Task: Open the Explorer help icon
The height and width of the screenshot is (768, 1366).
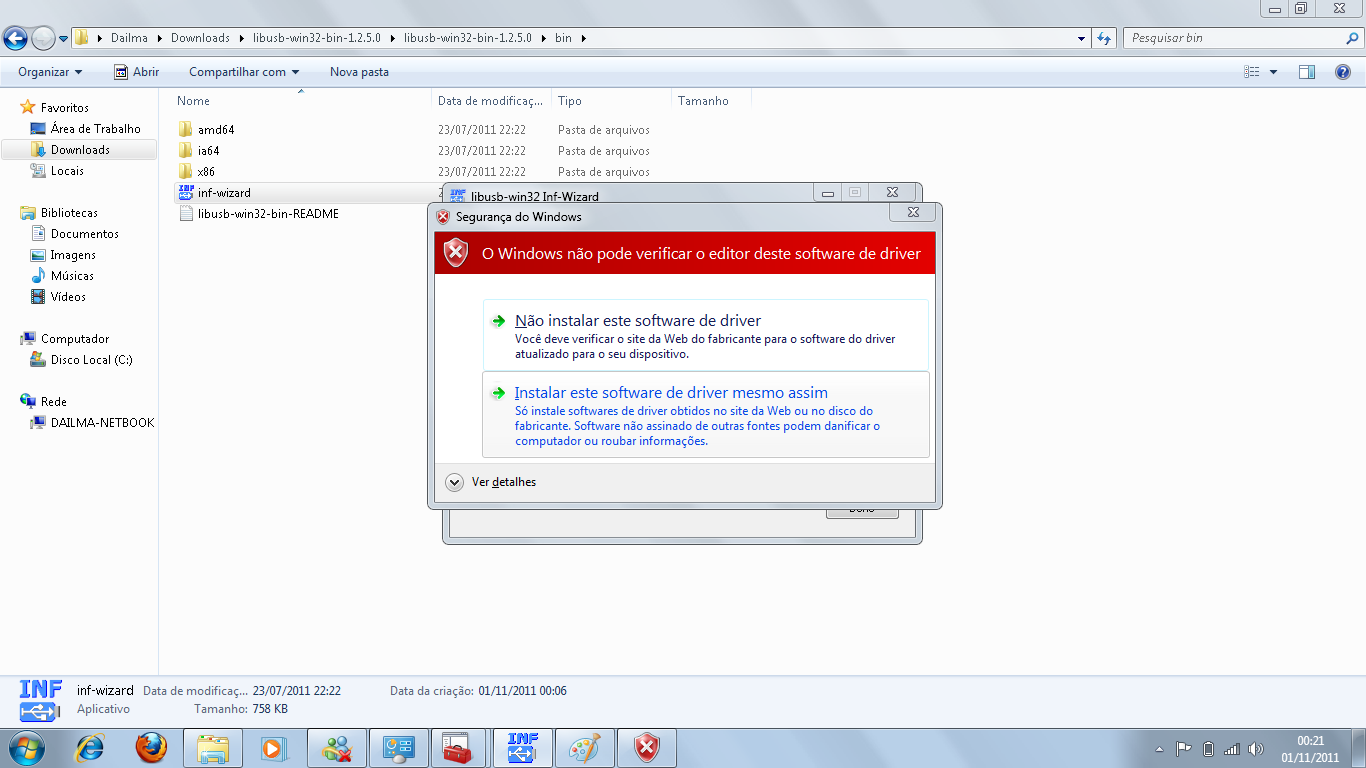Action: (x=1343, y=72)
